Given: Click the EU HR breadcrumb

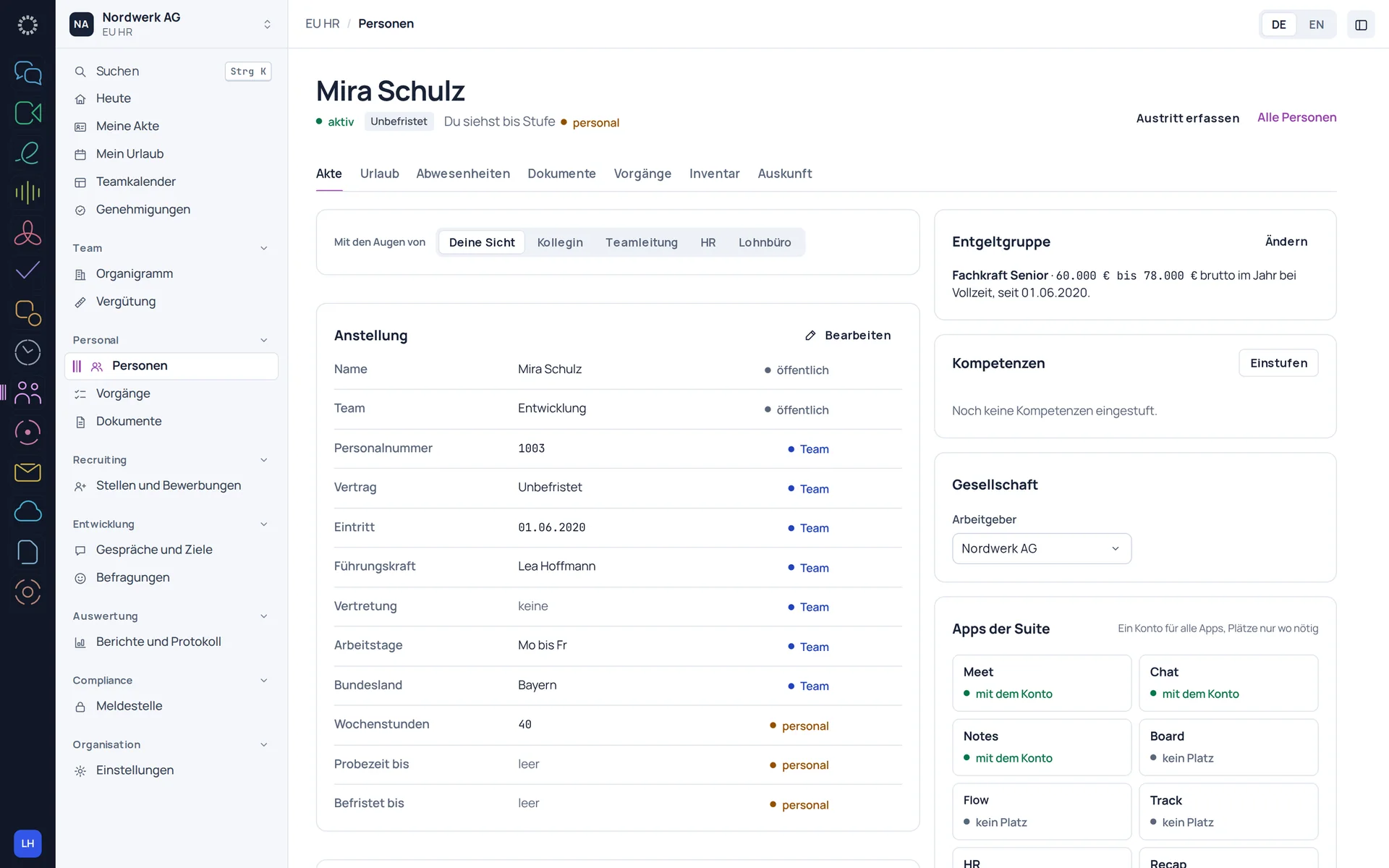Looking at the screenshot, I should tap(322, 24).
